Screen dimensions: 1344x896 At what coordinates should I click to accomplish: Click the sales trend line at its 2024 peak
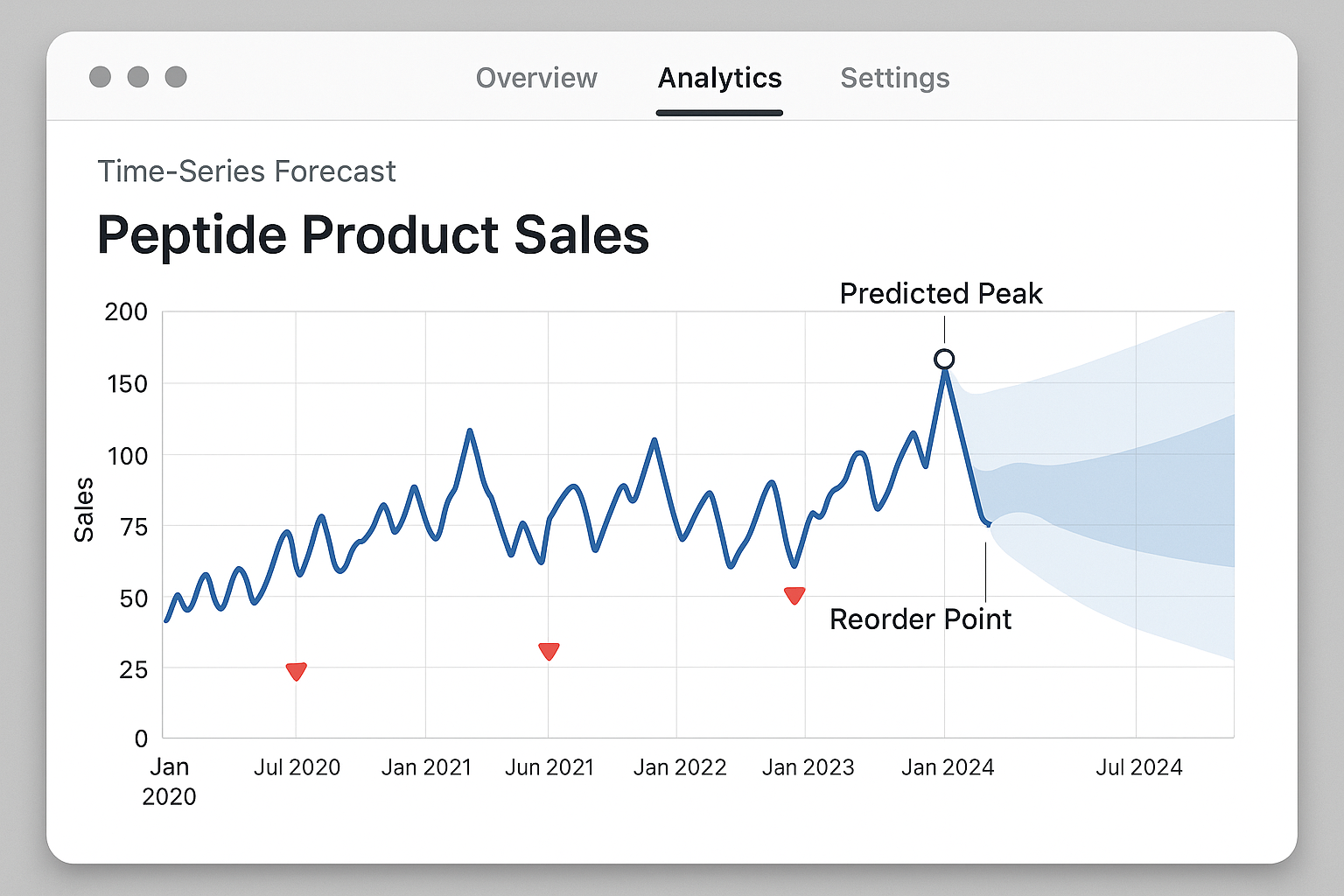pos(943,372)
